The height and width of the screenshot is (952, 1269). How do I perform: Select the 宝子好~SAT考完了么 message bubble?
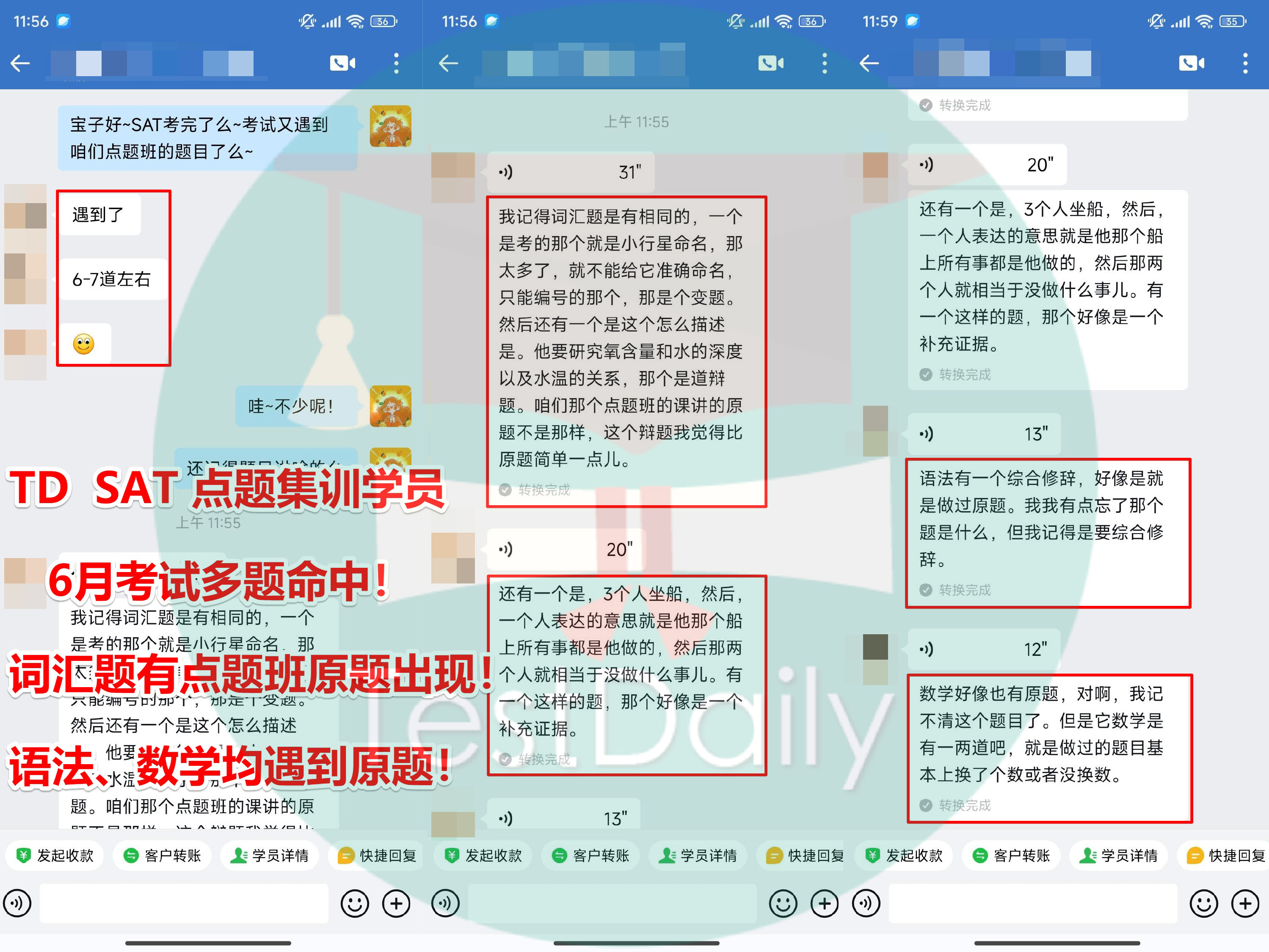click(208, 138)
